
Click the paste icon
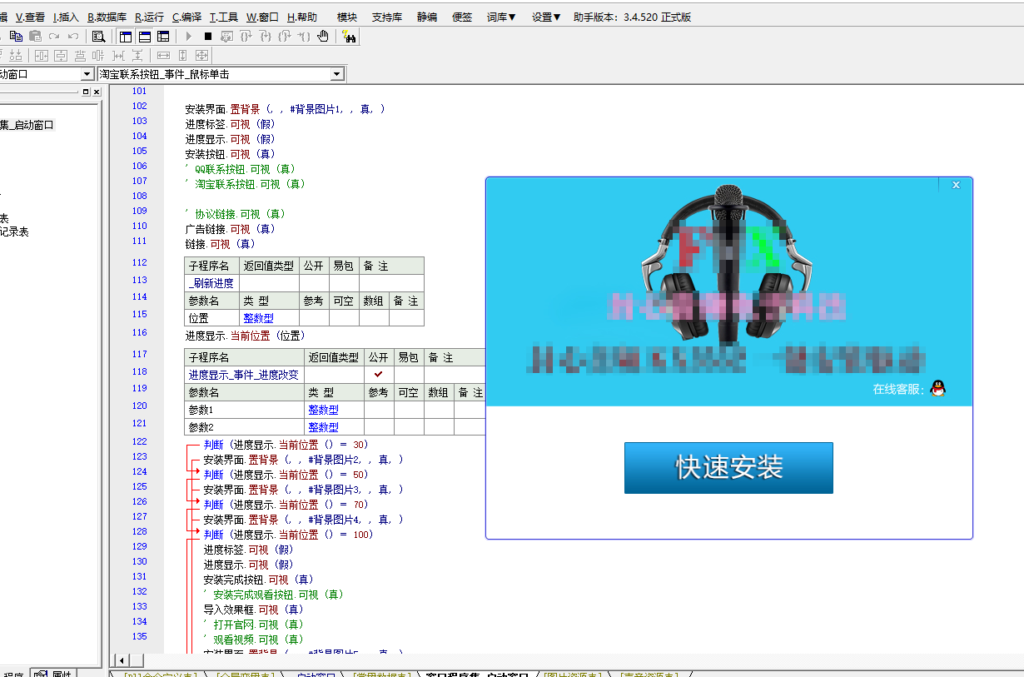point(34,36)
